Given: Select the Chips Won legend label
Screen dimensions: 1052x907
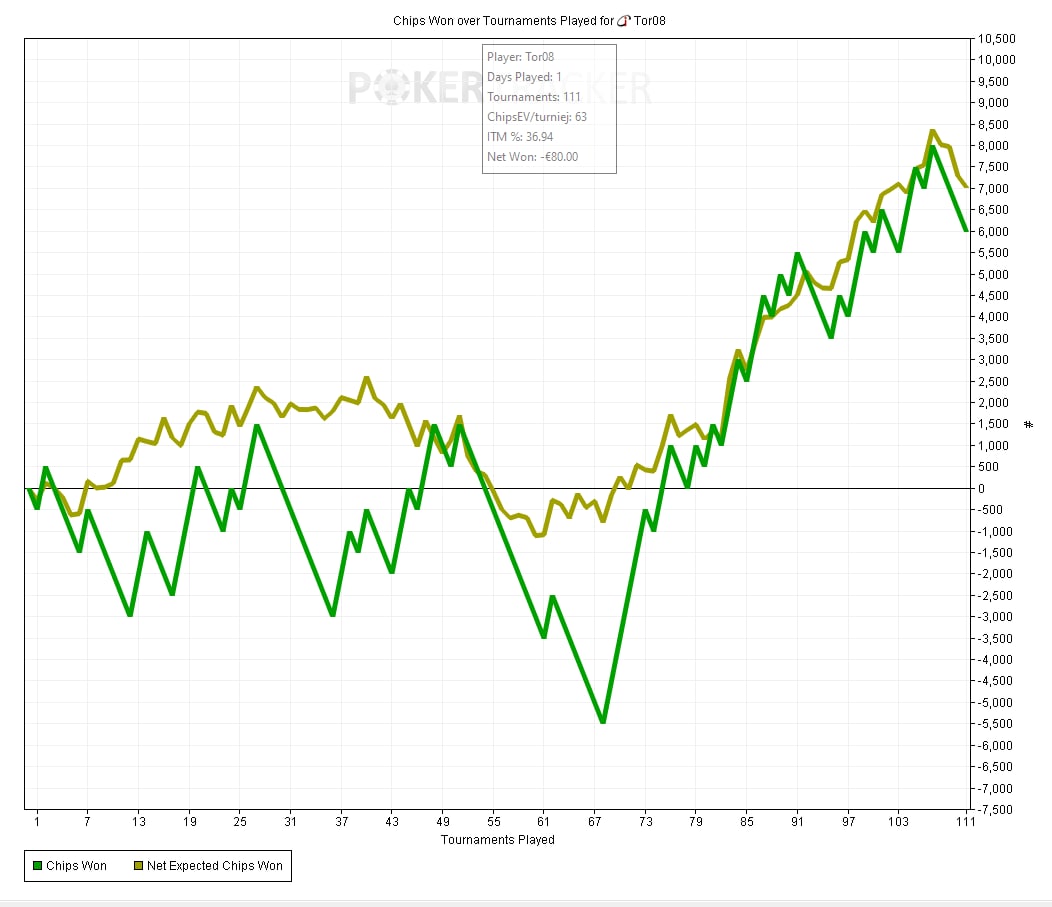Looking at the screenshot, I should coord(76,865).
